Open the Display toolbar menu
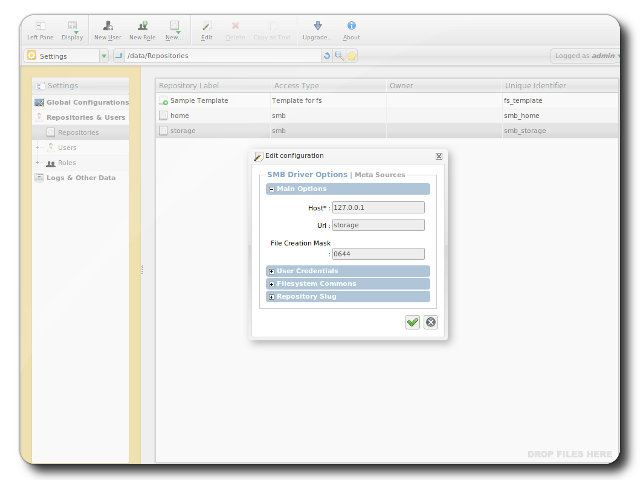The width and height of the screenshot is (640, 480). (x=72, y=27)
